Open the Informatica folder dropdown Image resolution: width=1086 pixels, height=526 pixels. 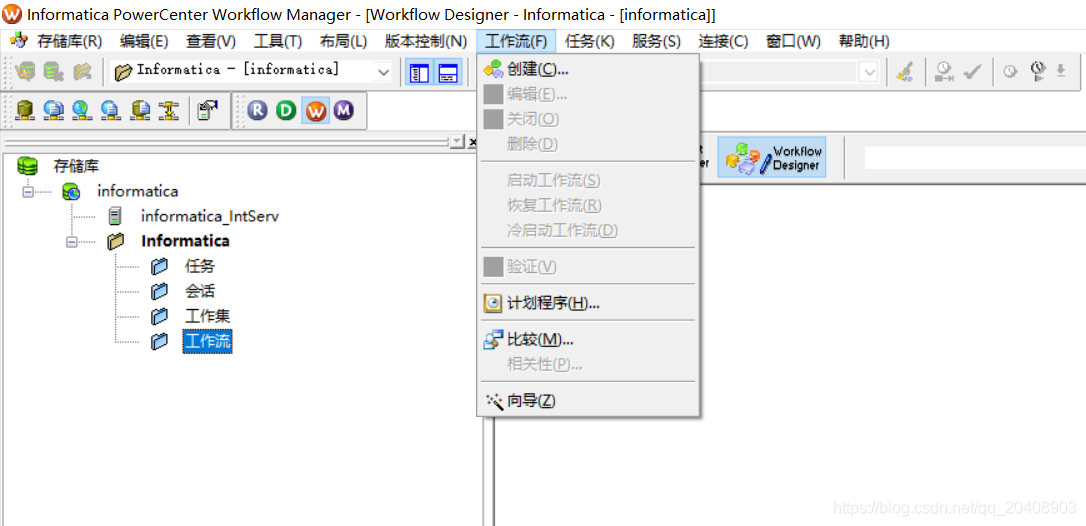pyautogui.click(x=383, y=71)
